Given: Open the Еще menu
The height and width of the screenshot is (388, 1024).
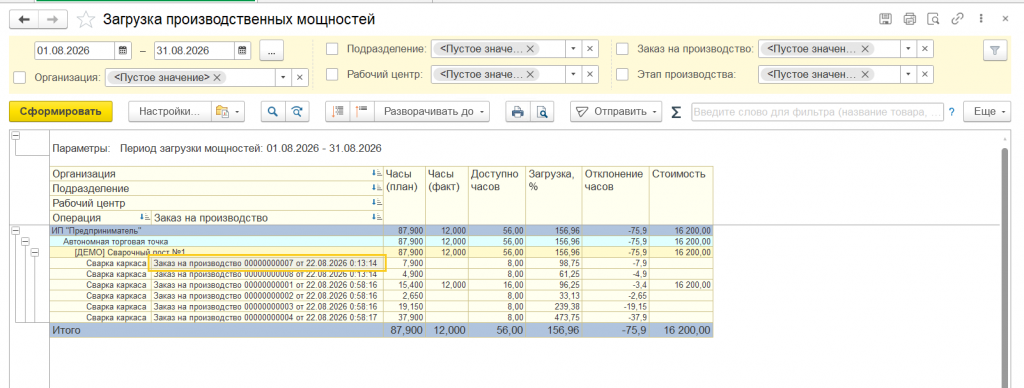Looking at the screenshot, I should [x=987, y=112].
